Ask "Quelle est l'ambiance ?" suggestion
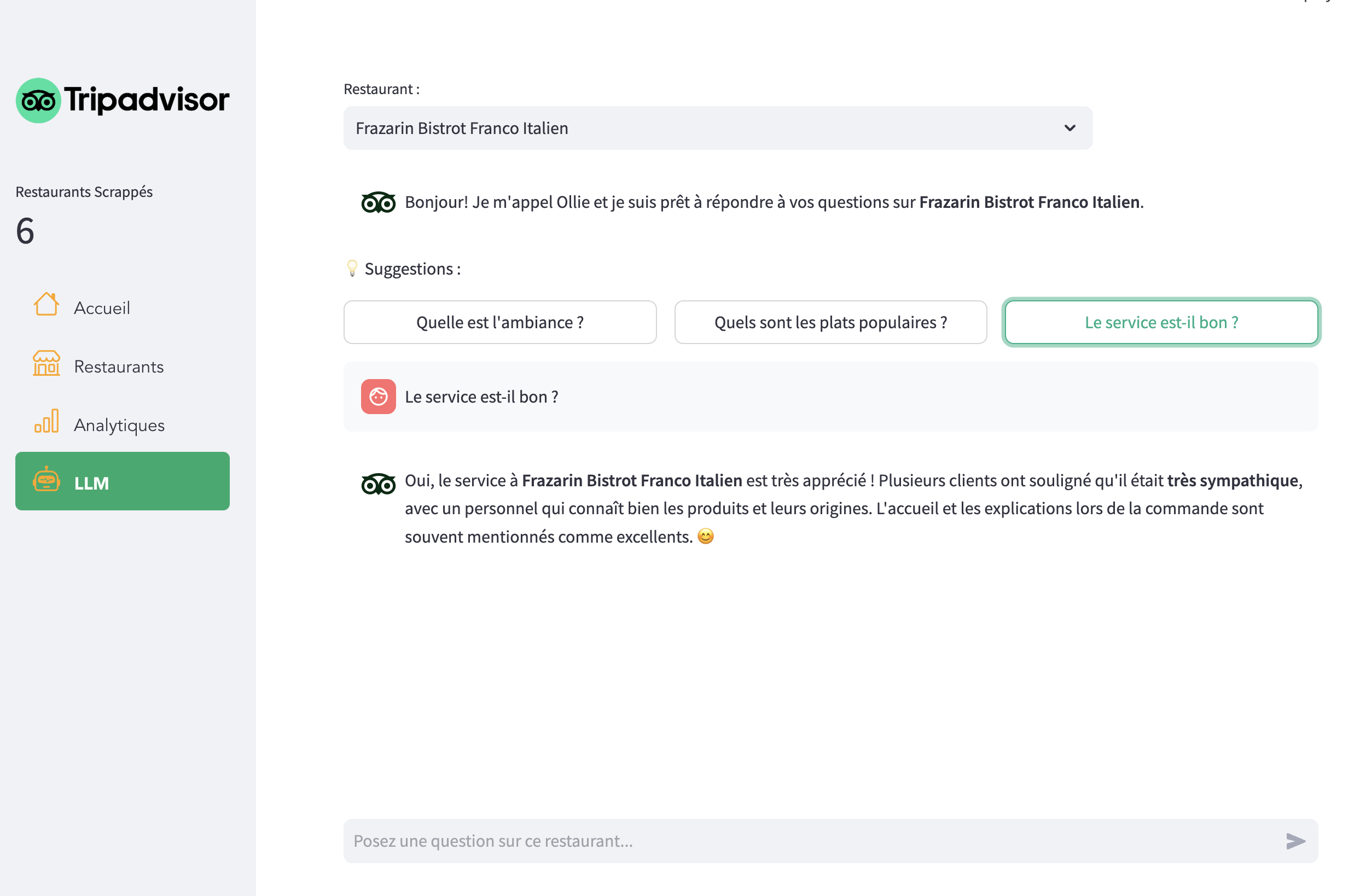The width and height of the screenshot is (1360, 896). 500,322
